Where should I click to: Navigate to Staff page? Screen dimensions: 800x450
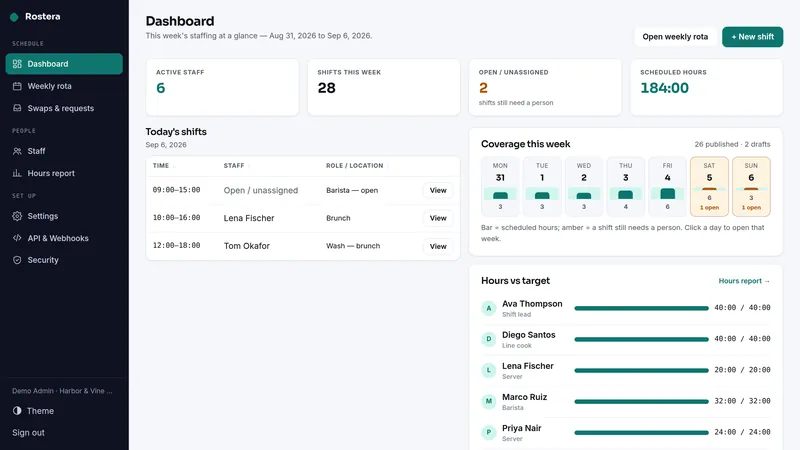coord(64,151)
